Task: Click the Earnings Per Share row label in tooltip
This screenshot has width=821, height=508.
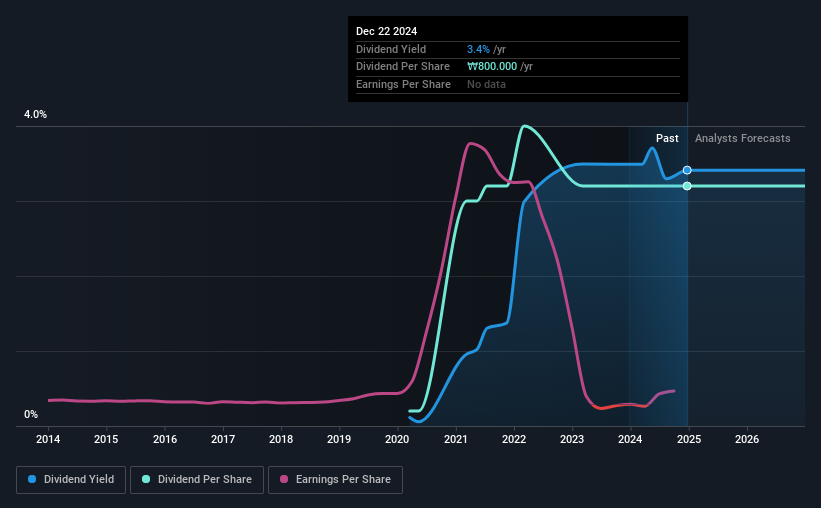Action: click(x=403, y=84)
